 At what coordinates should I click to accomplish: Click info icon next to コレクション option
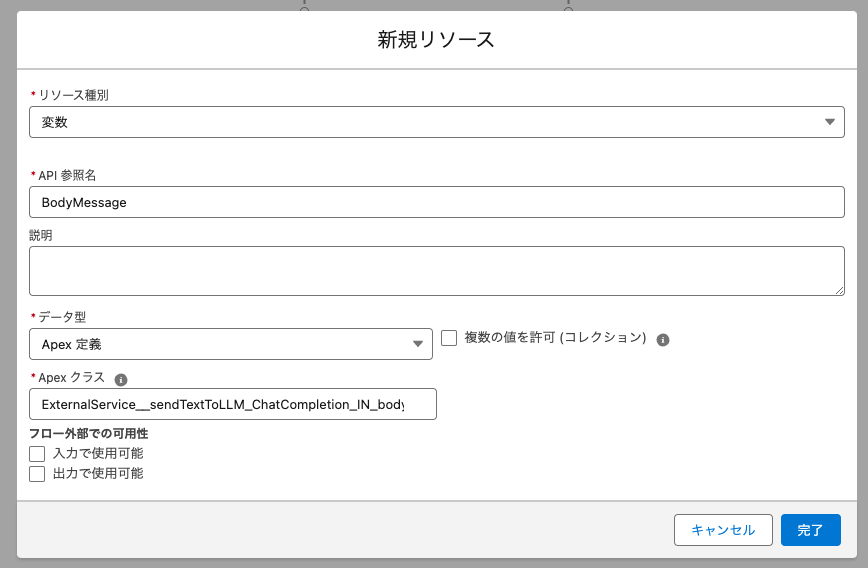pos(663,340)
